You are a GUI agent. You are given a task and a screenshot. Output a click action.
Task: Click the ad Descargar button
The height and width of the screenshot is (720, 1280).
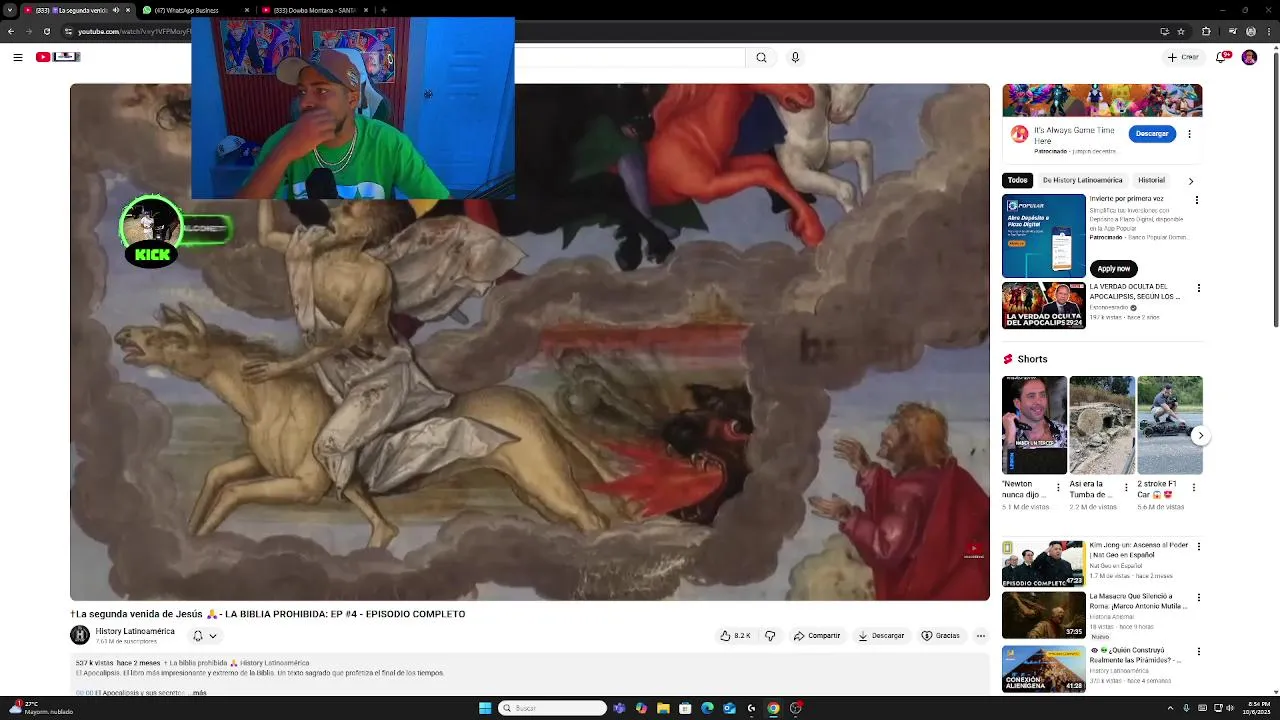pyautogui.click(x=1152, y=133)
